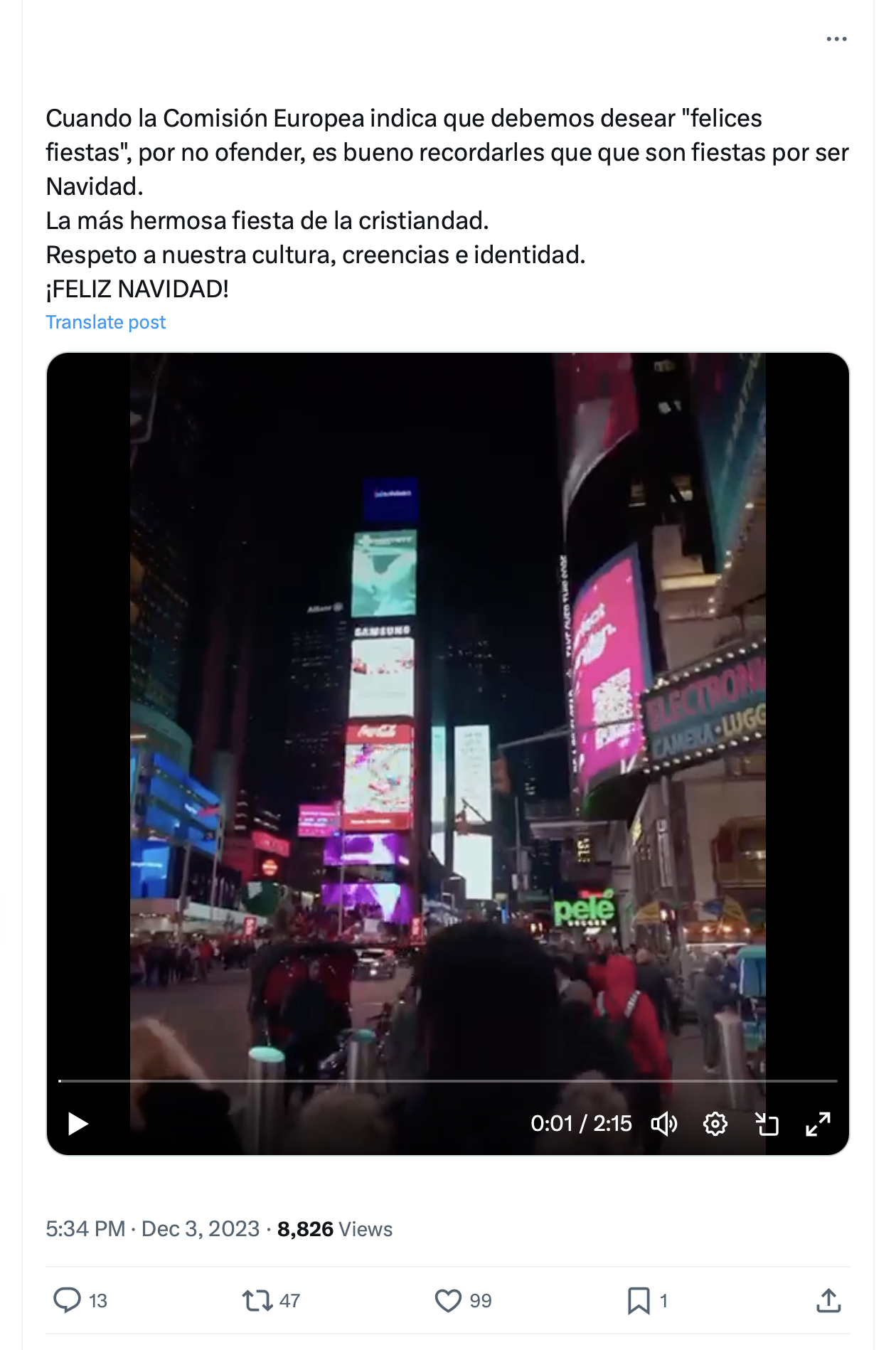Open the post's more options ellipsis menu
896x1350 pixels.
pos(836,39)
